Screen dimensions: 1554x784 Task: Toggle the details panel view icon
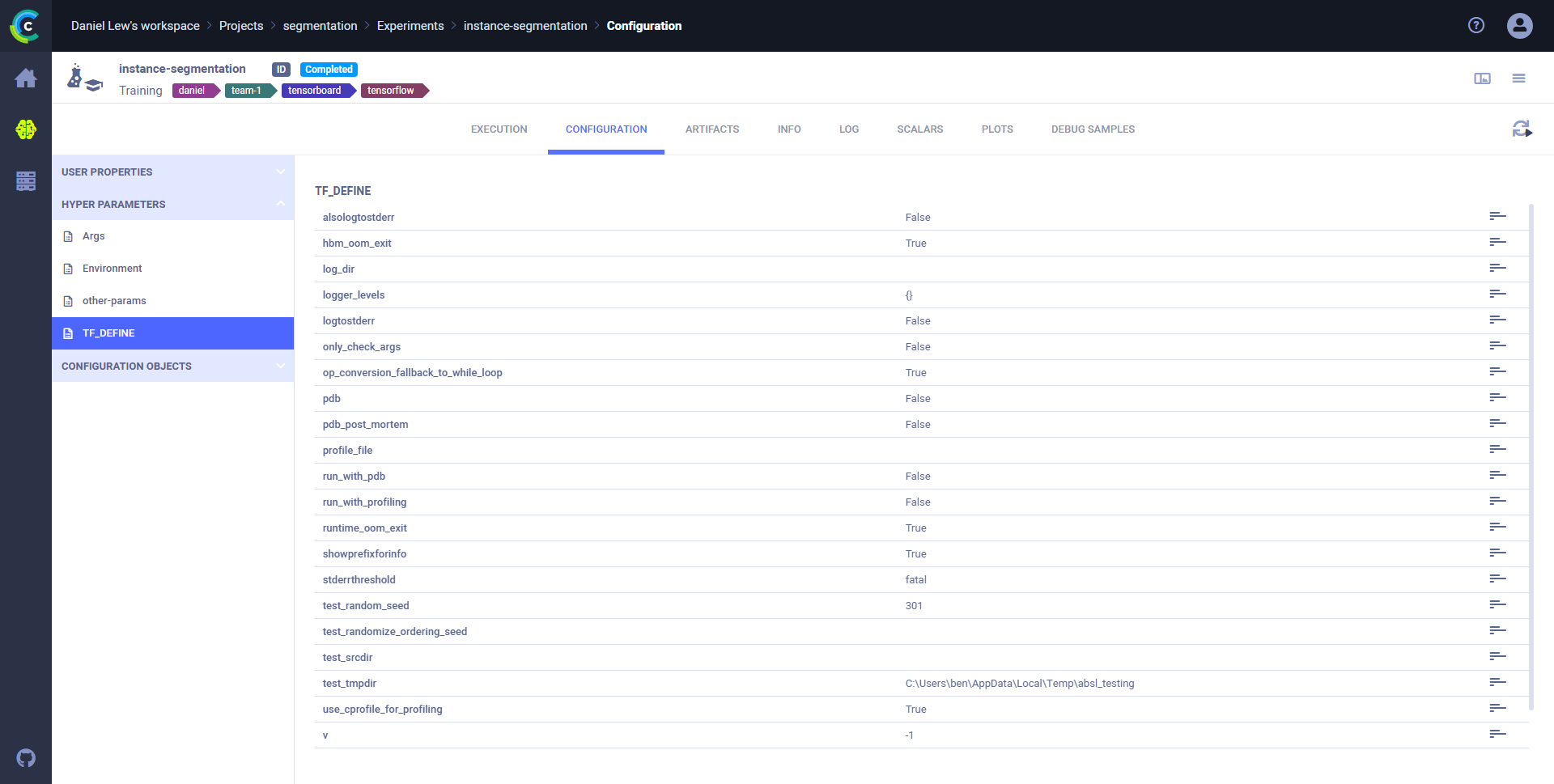coord(1482,78)
